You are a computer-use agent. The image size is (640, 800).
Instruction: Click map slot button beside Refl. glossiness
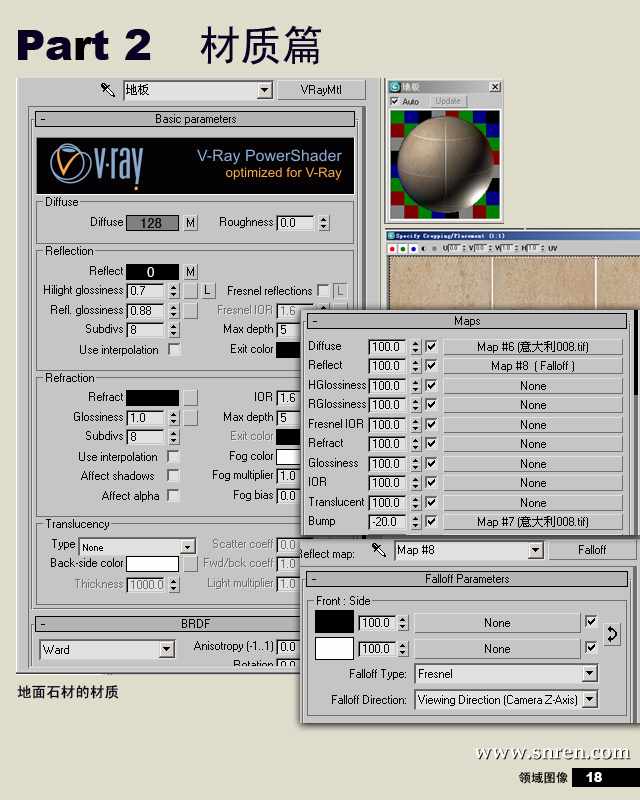(x=190, y=311)
